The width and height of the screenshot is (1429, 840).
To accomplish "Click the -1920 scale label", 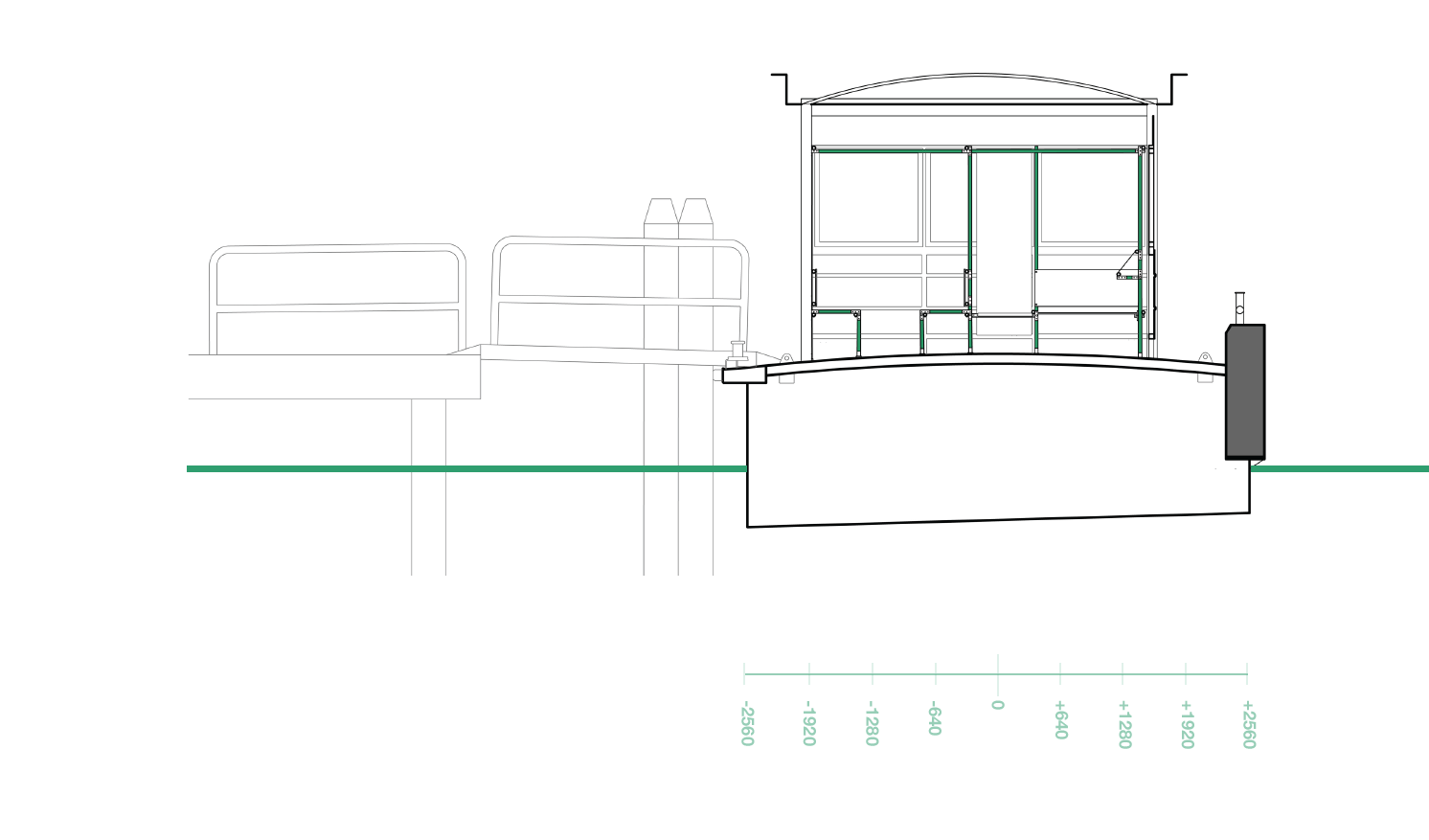I will [809, 723].
